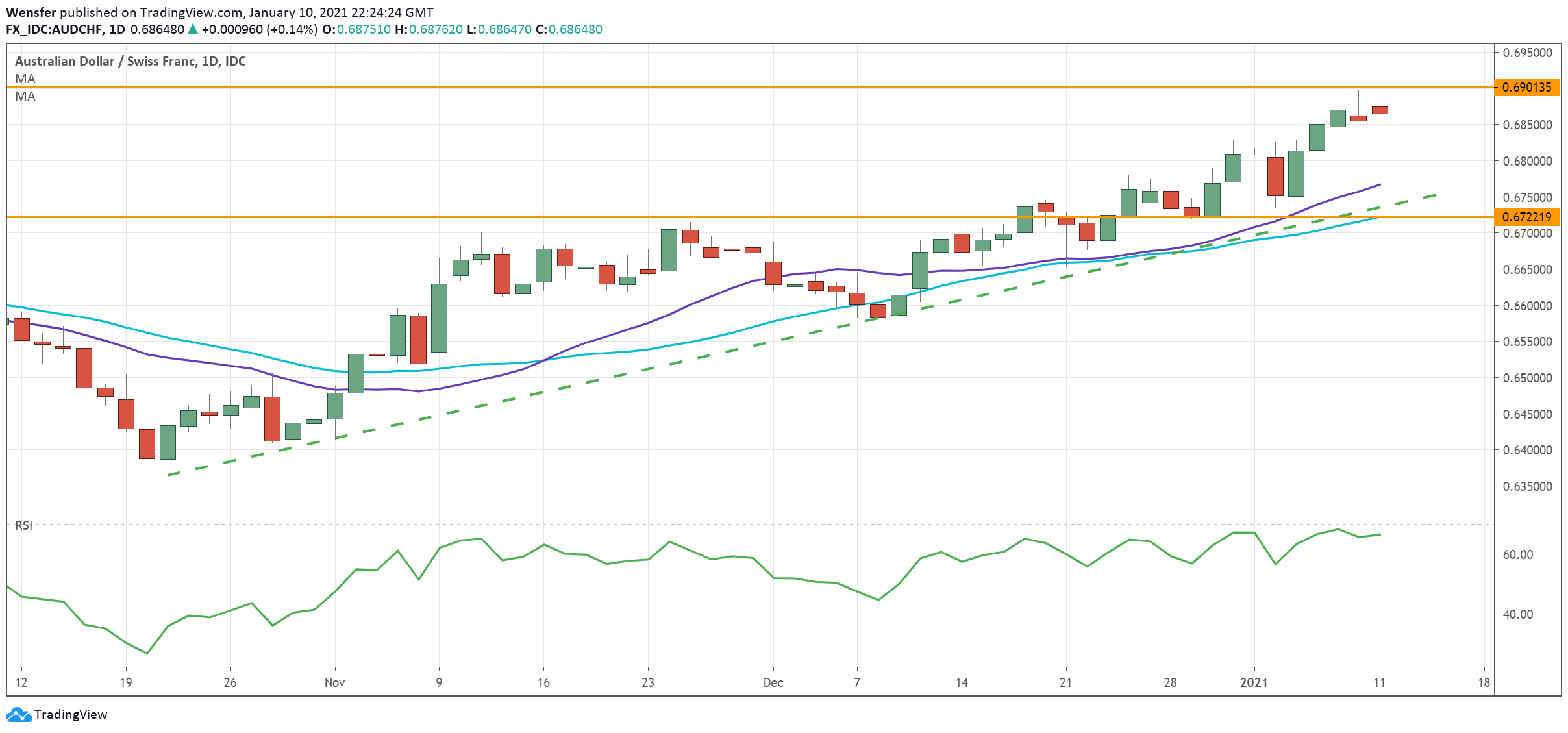This screenshot has height=733, width=1568.
Task: Select the 2021 date axis label
Action: click(x=1254, y=682)
